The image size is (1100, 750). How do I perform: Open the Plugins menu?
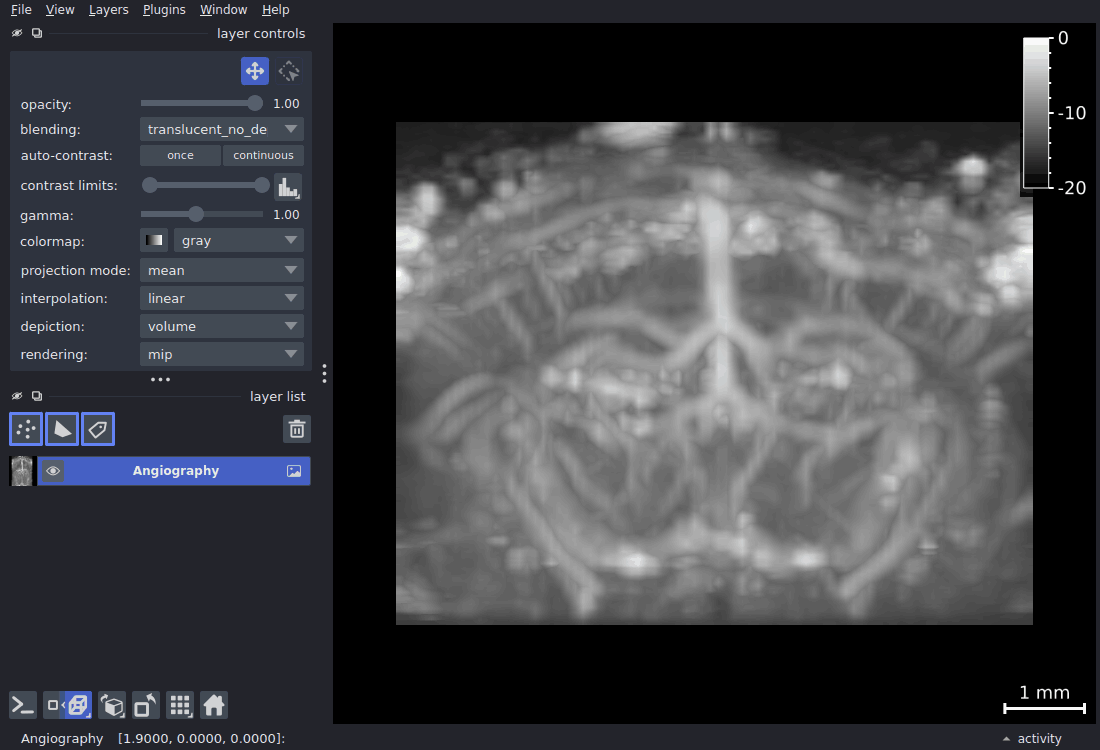pos(164,10)
